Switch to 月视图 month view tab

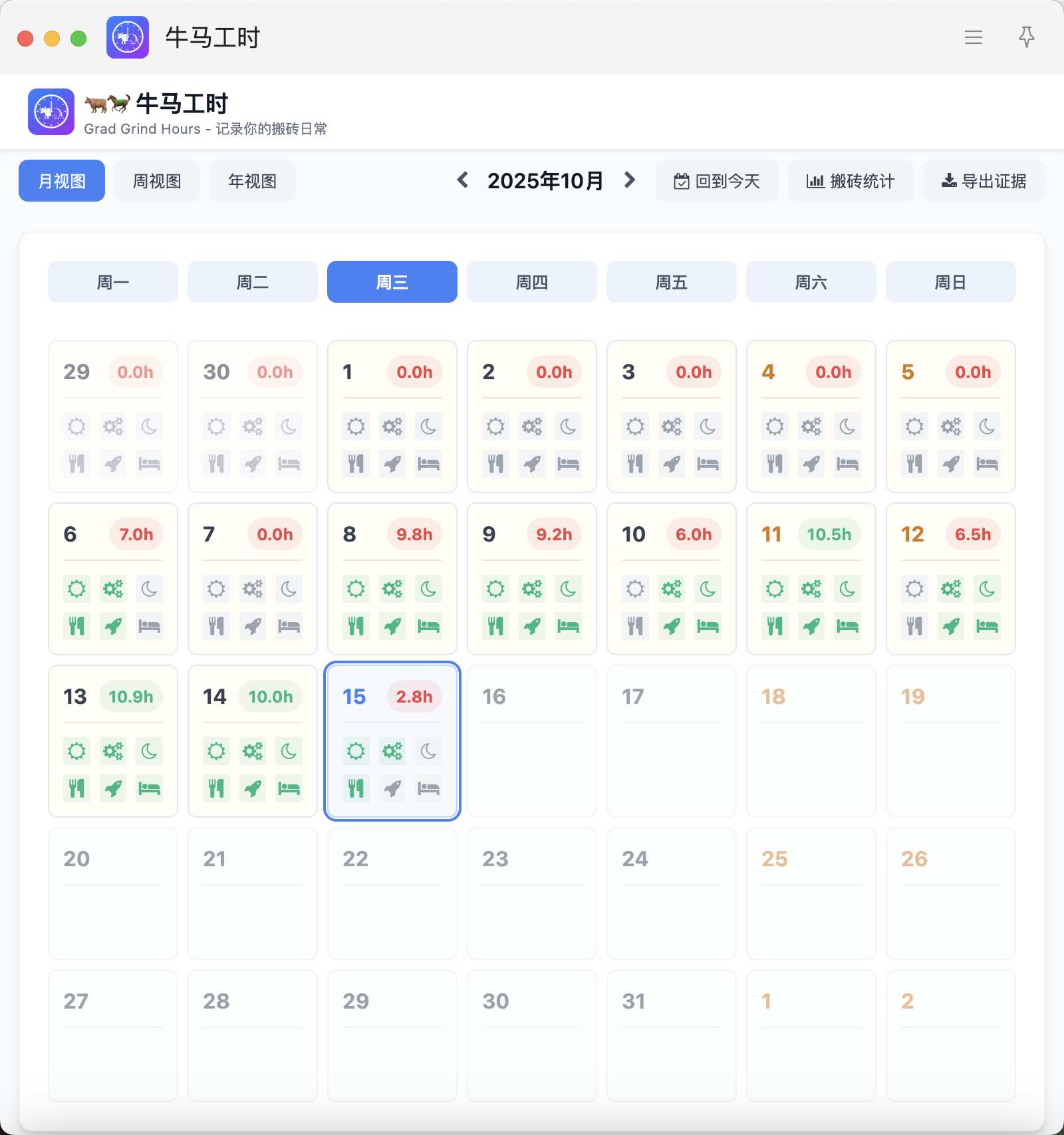coord(62,180)
